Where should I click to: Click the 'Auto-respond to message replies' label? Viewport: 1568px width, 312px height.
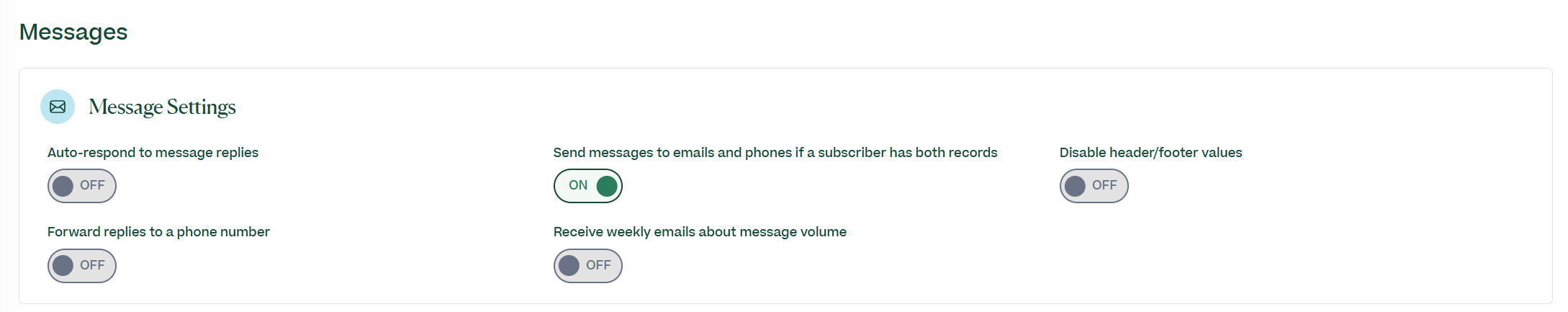tap(153, 153)
